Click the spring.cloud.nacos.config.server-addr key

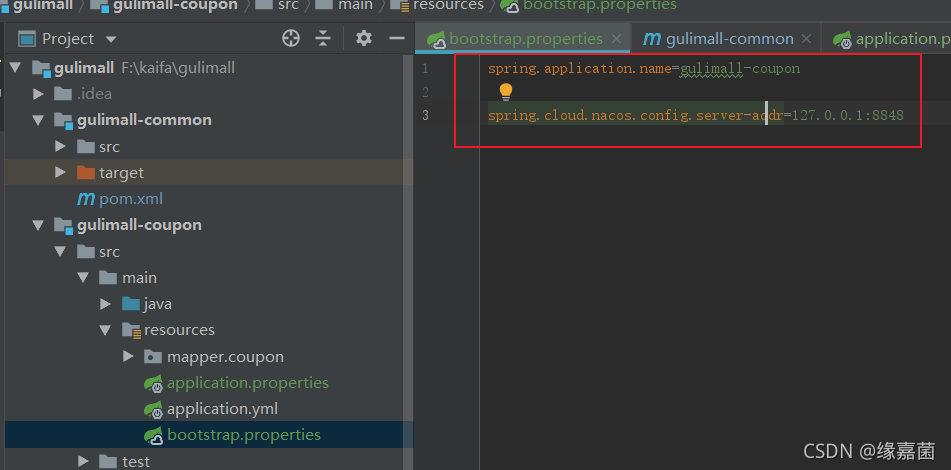click(x=636, y=115)
